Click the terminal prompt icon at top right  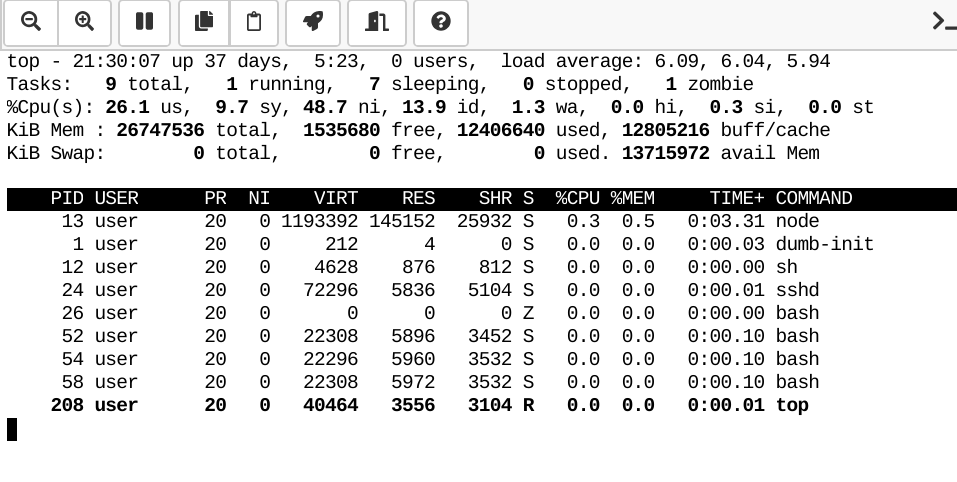tap(943, 21)
